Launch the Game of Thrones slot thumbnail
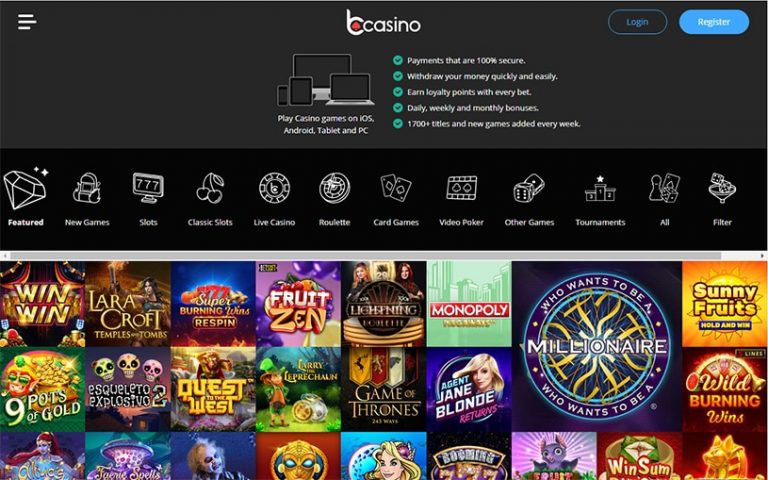Image resolution: width=768 pixels, height=480 pixels. tap(384, 389)
